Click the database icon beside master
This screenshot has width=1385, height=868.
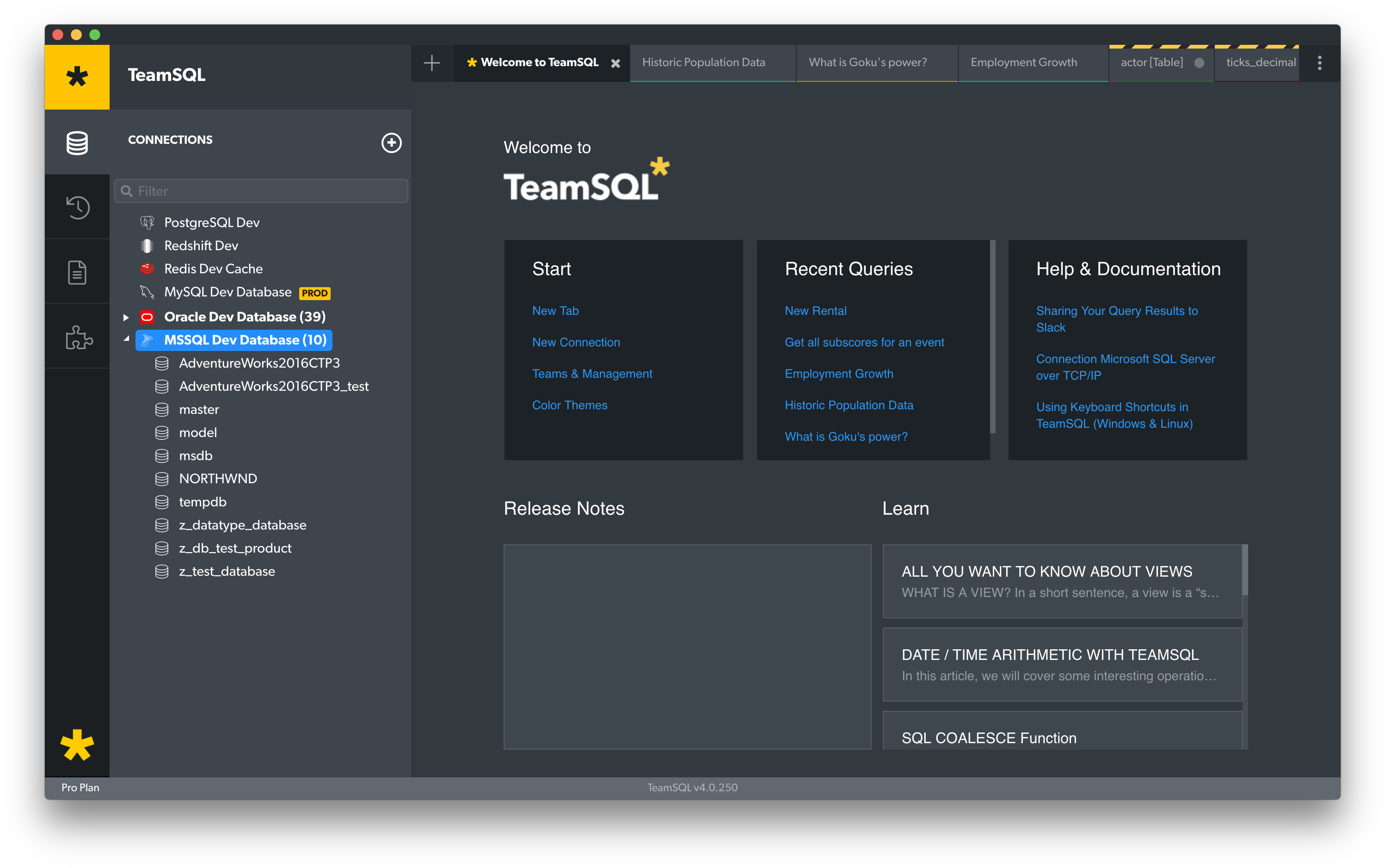162,409
